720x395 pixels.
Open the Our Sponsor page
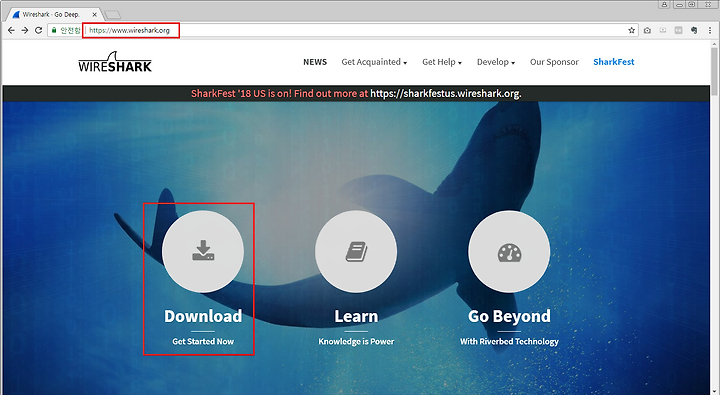click(554, 62)
